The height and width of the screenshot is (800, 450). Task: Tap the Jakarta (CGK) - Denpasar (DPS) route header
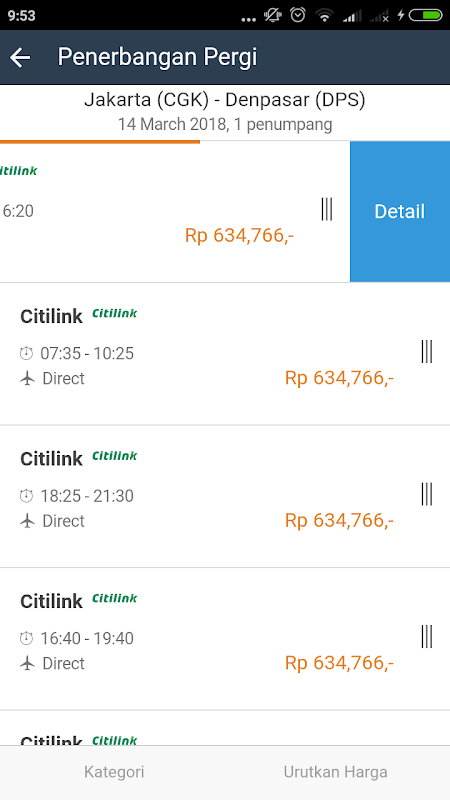click(x=225, y=100)
